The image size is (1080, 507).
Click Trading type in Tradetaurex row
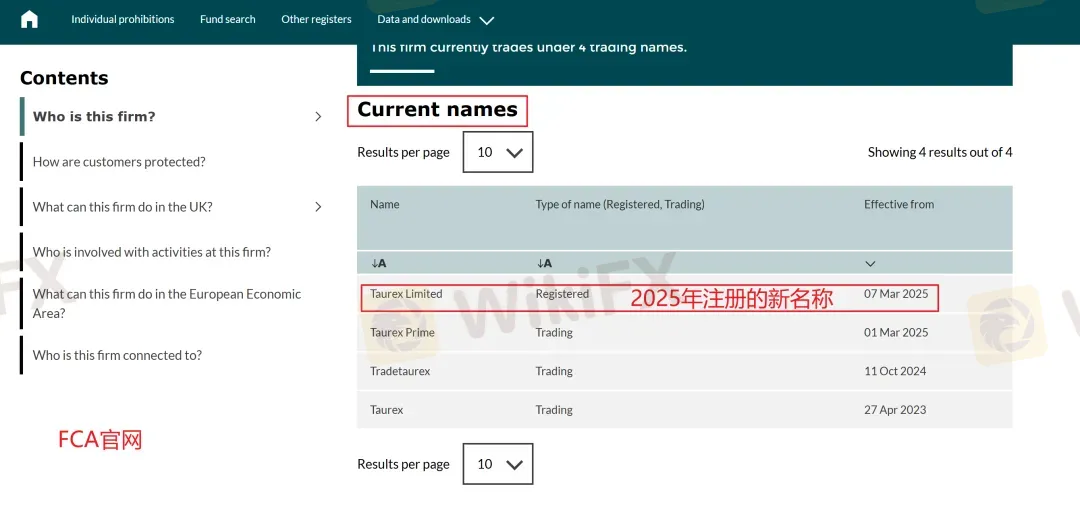tap(554, 371)
